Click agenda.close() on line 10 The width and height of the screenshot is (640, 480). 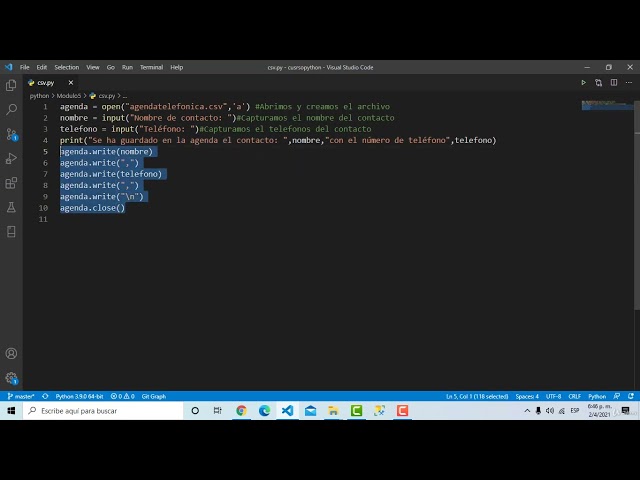[92, 208]
